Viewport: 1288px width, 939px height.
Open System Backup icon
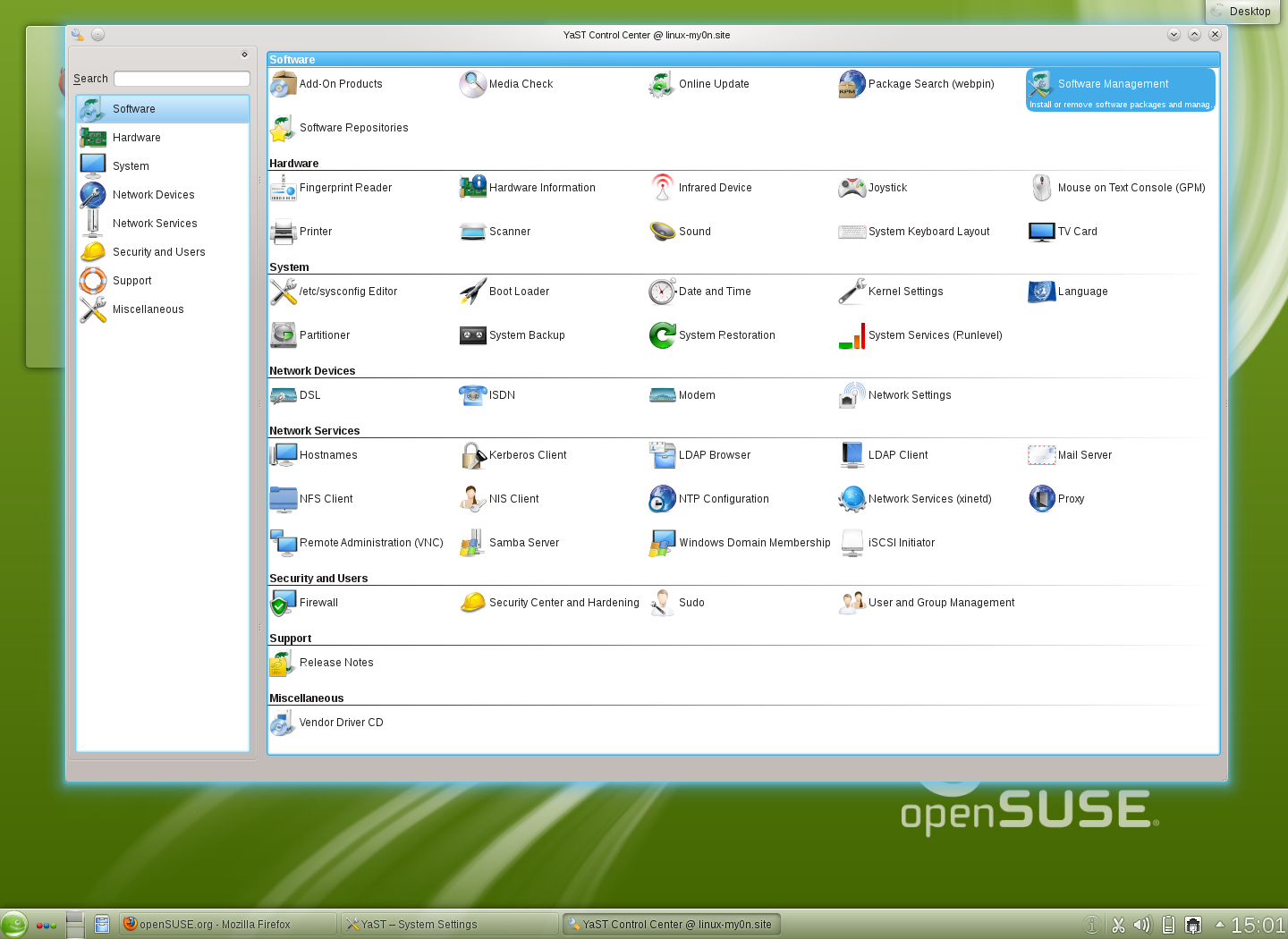(x=473, y=335)
